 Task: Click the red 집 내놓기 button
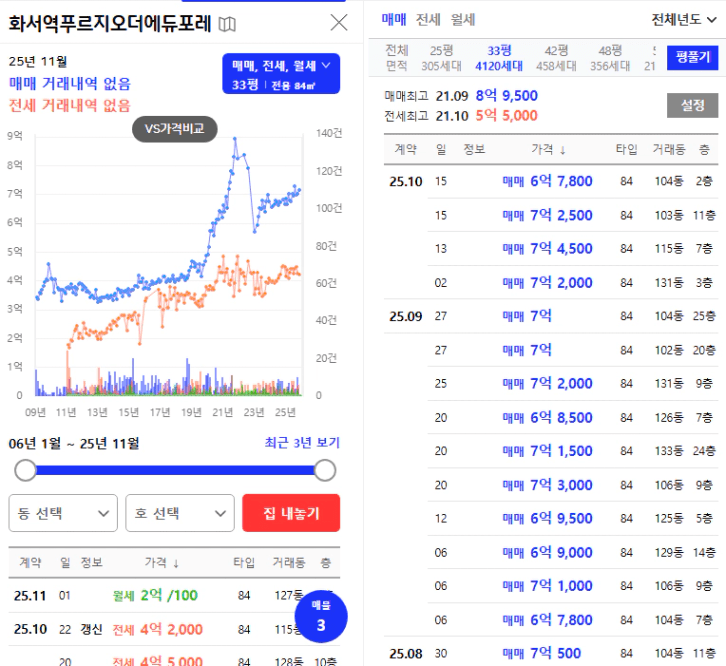(x=291, y=513)
